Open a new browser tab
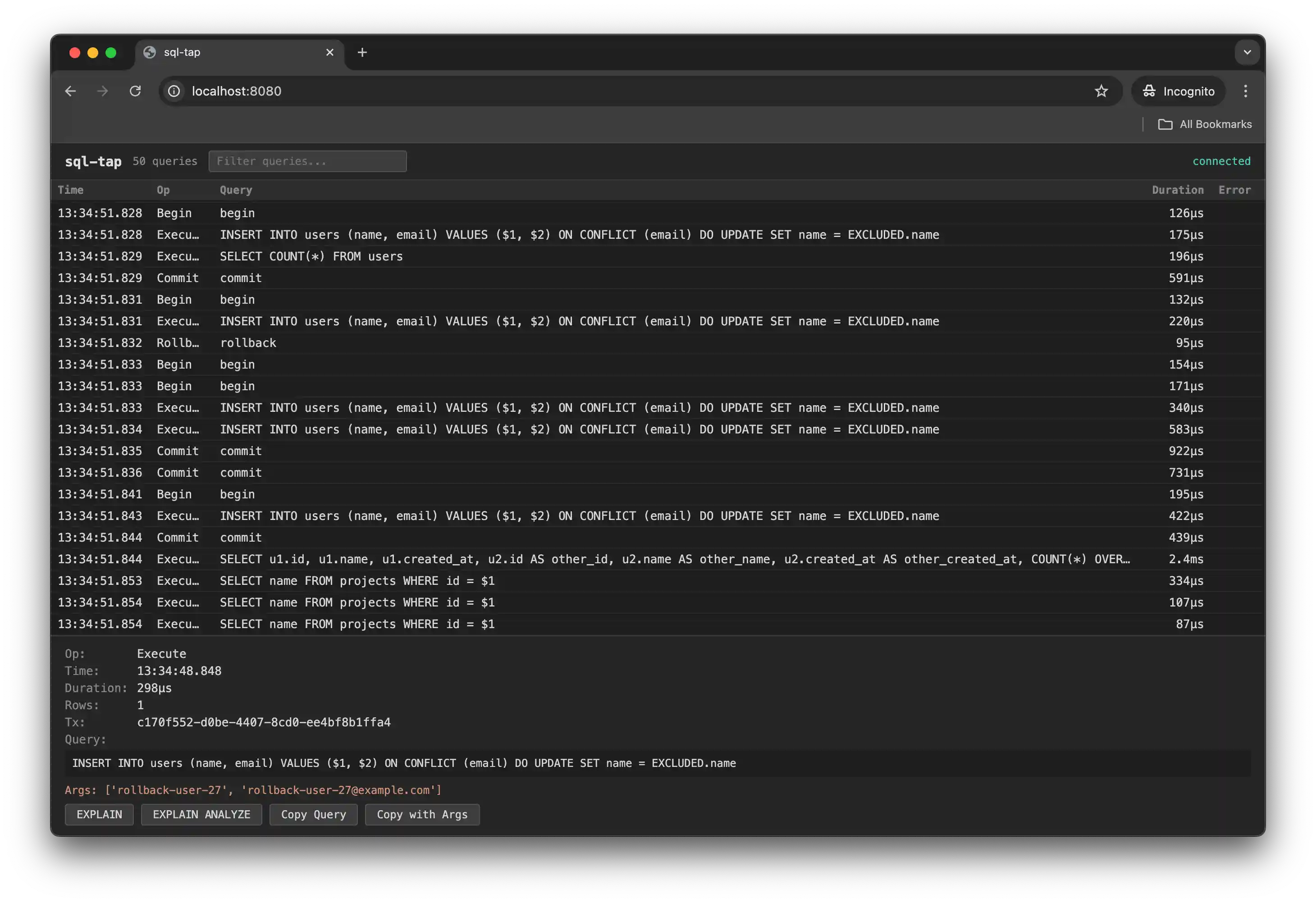The height and width of the screenshot is (903, 1316). (362, 53)
